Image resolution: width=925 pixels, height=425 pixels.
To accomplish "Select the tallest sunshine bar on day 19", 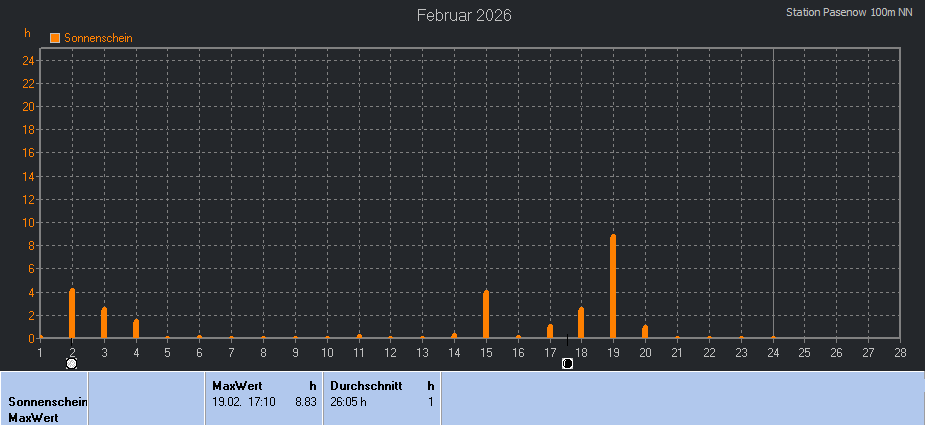I will (613, 286).
